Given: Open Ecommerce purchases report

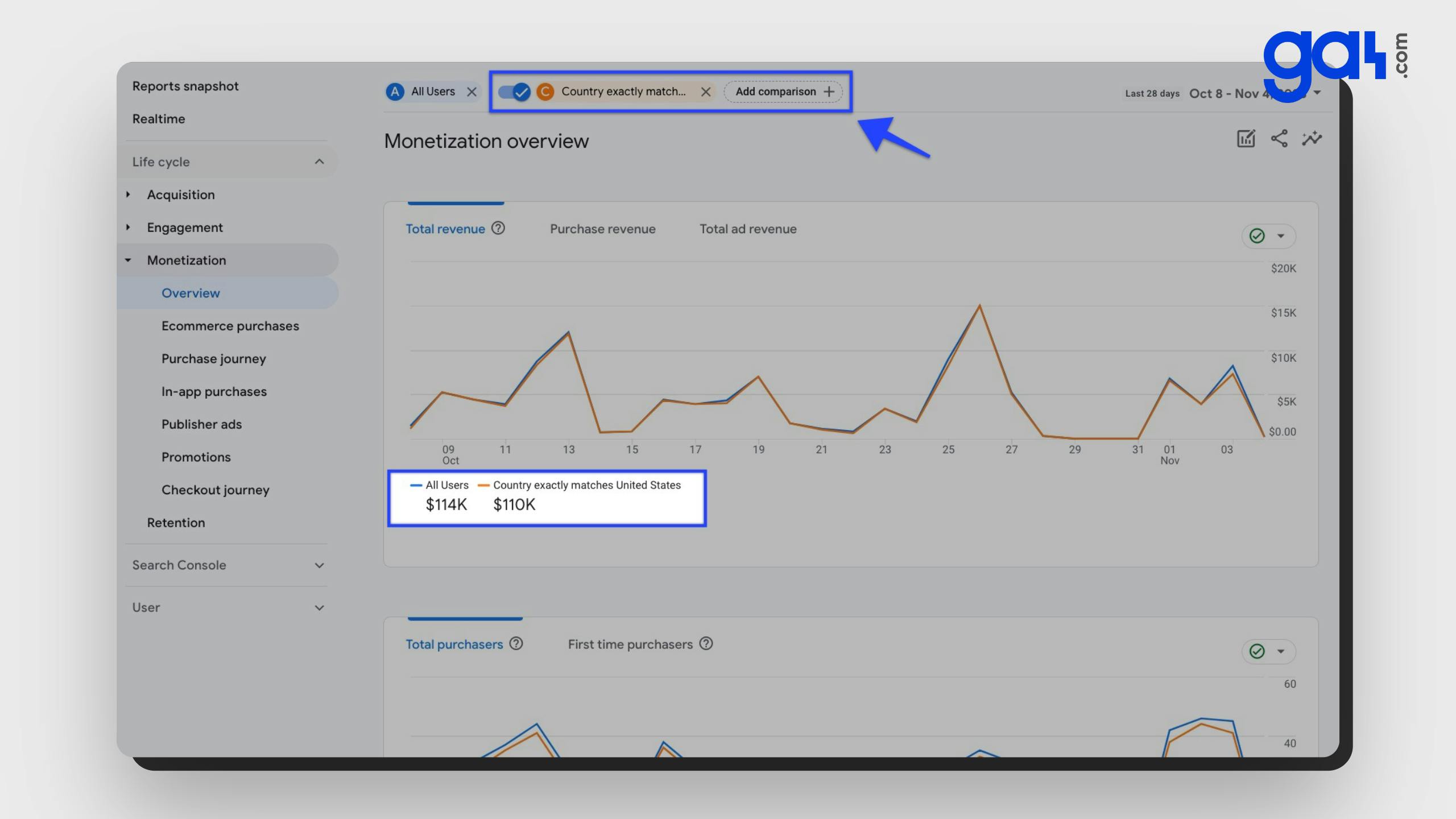Looking at the screenshot, I should point(230,326).
